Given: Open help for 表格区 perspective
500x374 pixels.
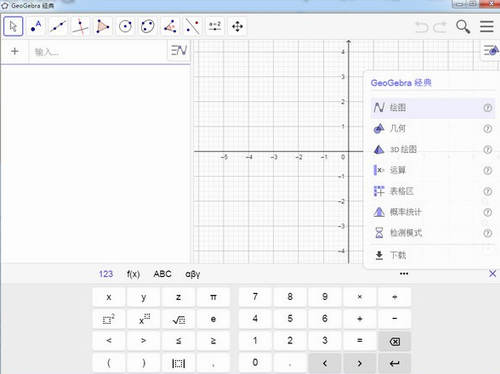Looking at the screenshot, I should pyautogui.click(x=487, y=191).
